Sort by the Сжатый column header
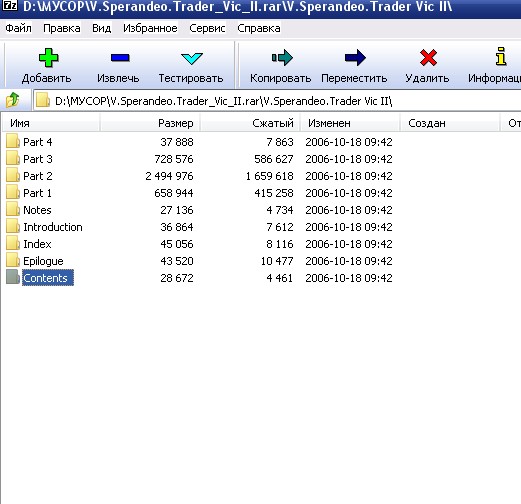The image size is (521, 504). (x=250, y=123)
